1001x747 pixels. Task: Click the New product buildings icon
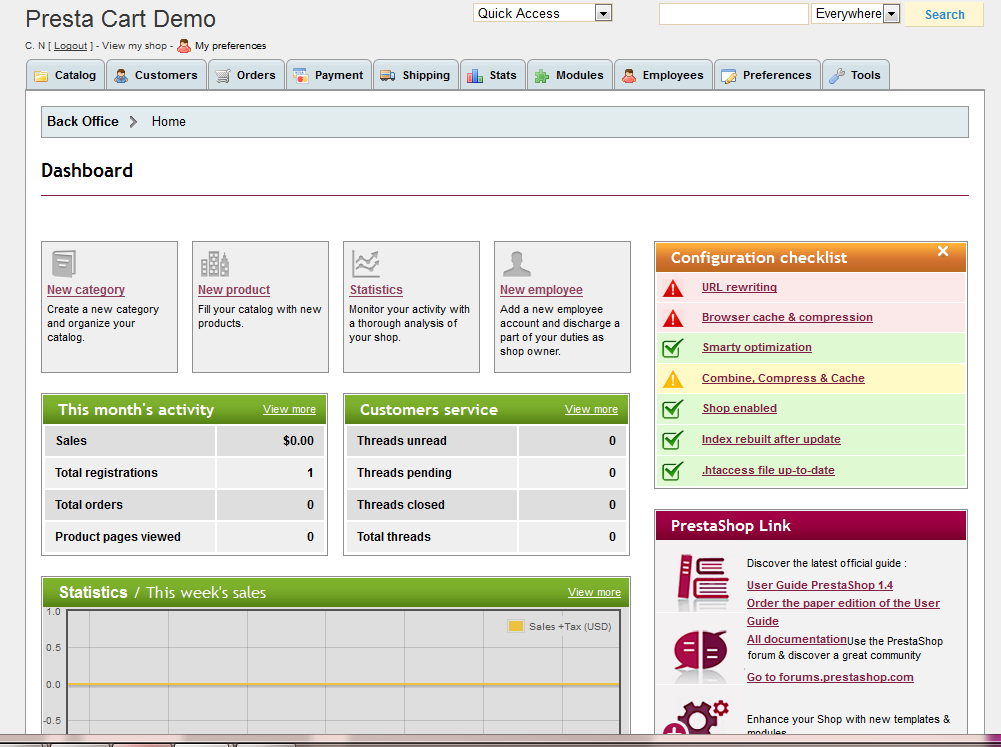coord(214,263)
